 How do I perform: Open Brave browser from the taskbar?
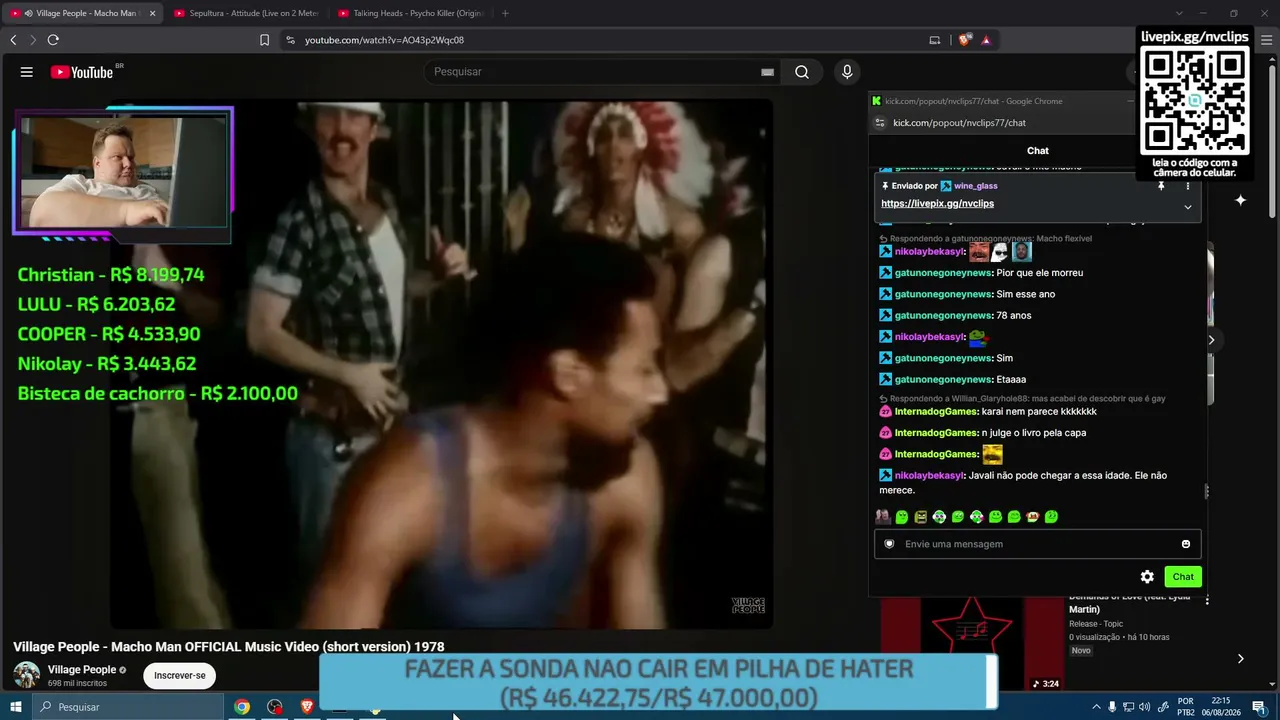click(307, 707)
